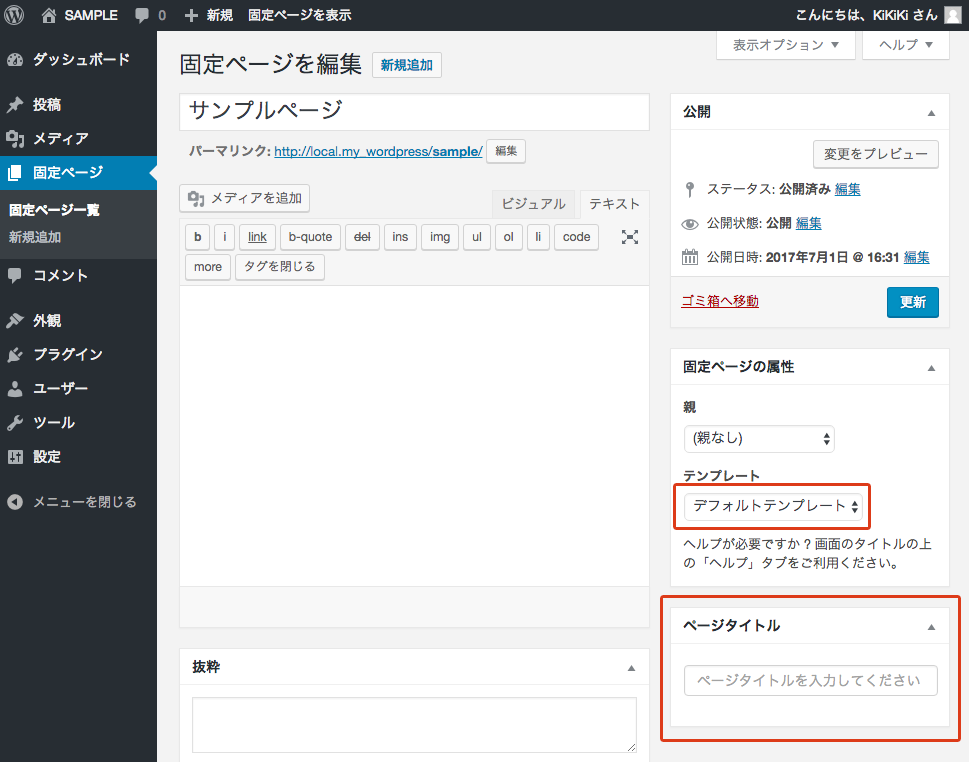The height and width of the screenshot is (762, 969).
Task: Open ツール tools menu
Action: (x=78, y=423)
